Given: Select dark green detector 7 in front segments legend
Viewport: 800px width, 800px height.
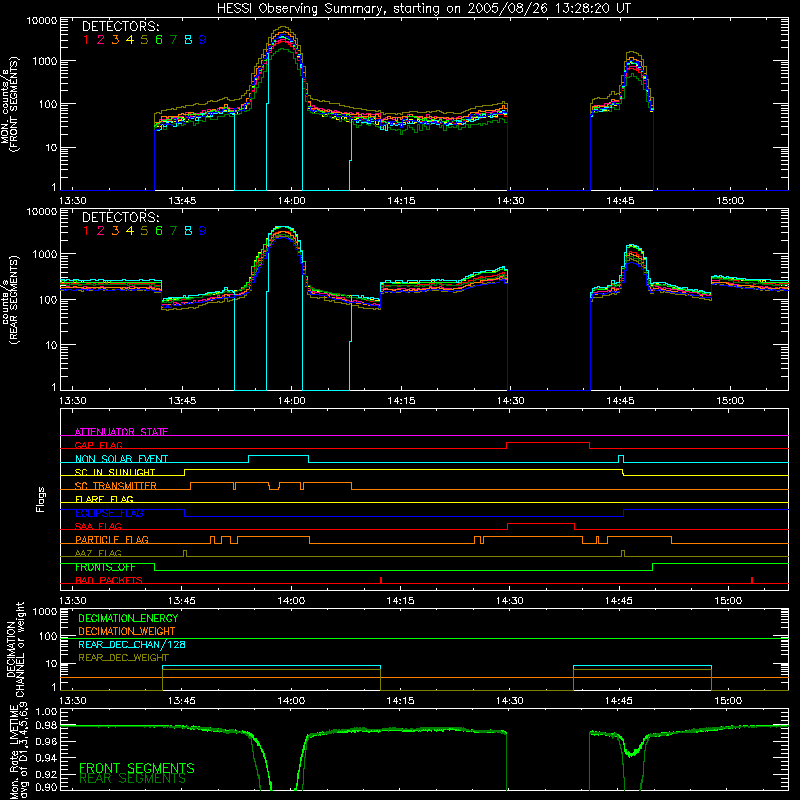Looking at the screenshot, I should [x=173, y=40].
